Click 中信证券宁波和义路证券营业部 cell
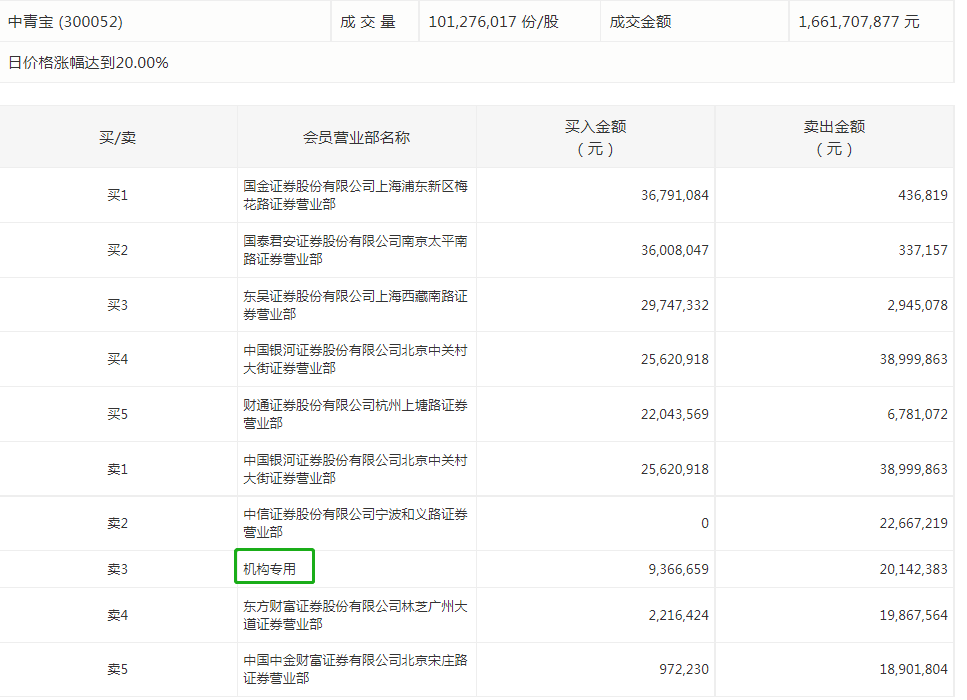 point(356,522)
